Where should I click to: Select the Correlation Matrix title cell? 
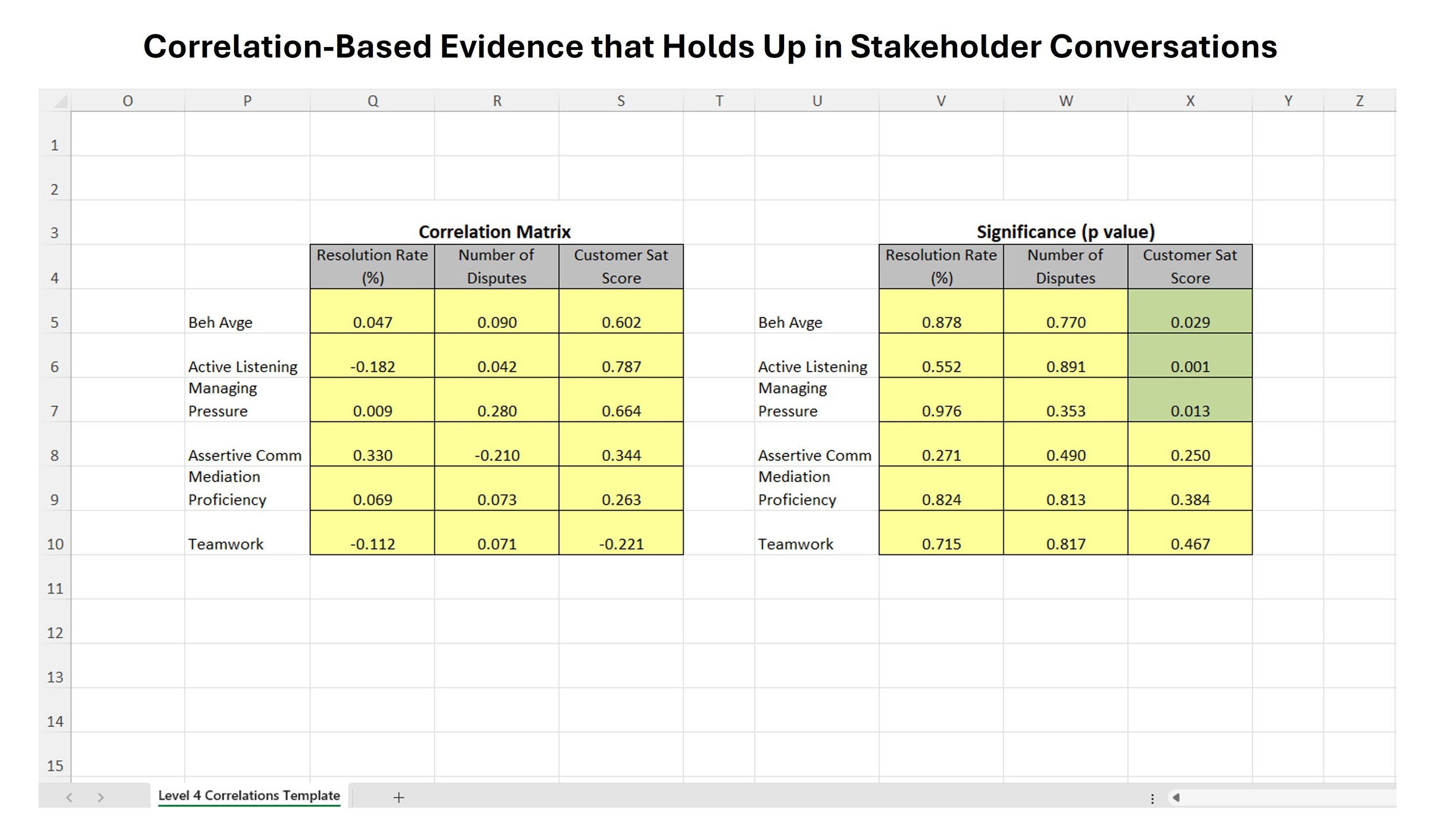tap(494, 232)
